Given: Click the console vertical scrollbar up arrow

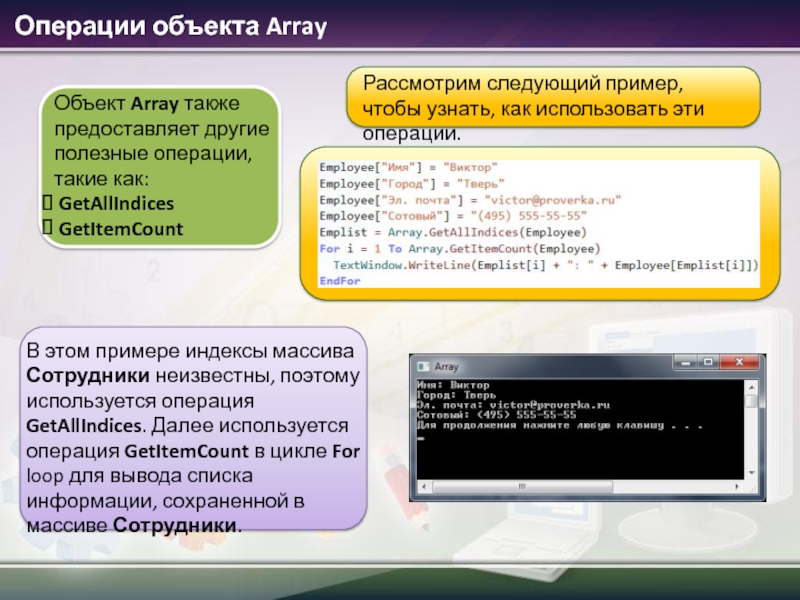Looking at the screenshot, I should tap(751, 387).
